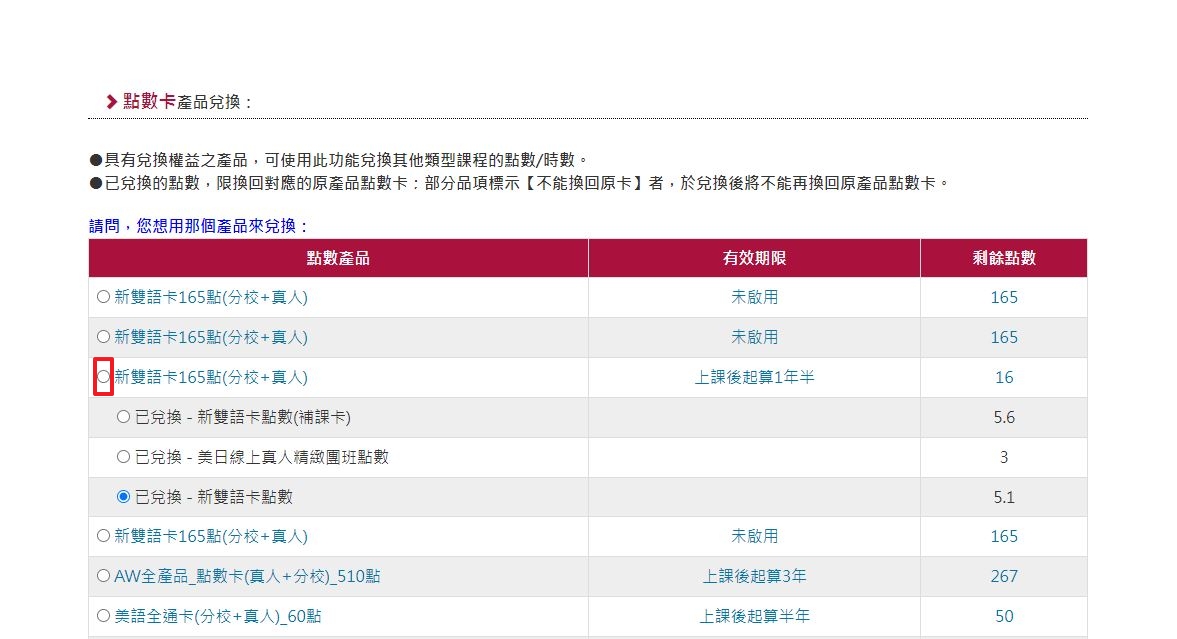Pick the AW全產品_點數卡(真人+分校)_510點 radio option
Screen dimensions: 1177x639
pos(104,576)
